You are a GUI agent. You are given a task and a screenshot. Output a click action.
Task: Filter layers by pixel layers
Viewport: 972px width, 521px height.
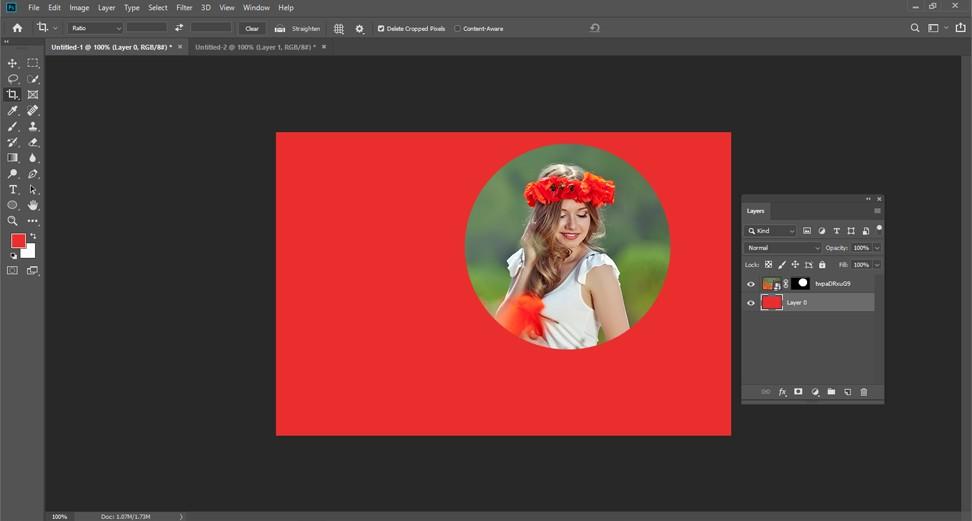(807, 231)
